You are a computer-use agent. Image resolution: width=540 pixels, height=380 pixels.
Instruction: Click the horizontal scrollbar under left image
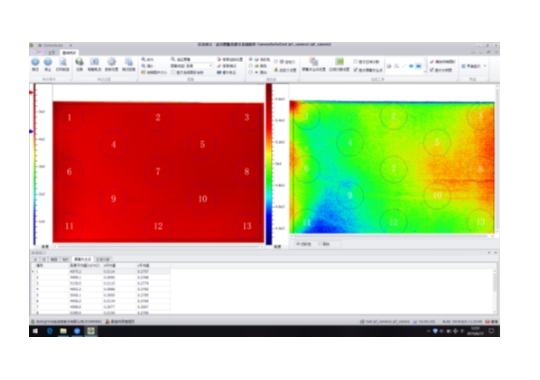(158, 246)
